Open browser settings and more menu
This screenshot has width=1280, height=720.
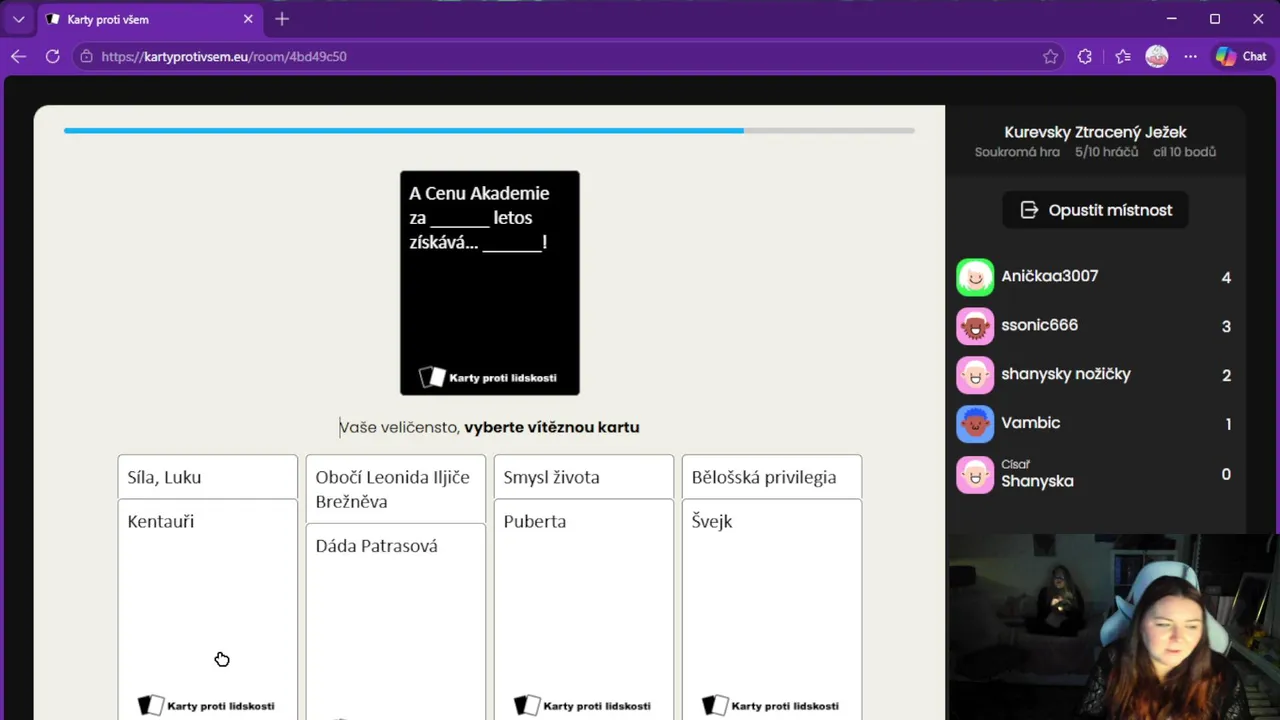[1190, 57]
